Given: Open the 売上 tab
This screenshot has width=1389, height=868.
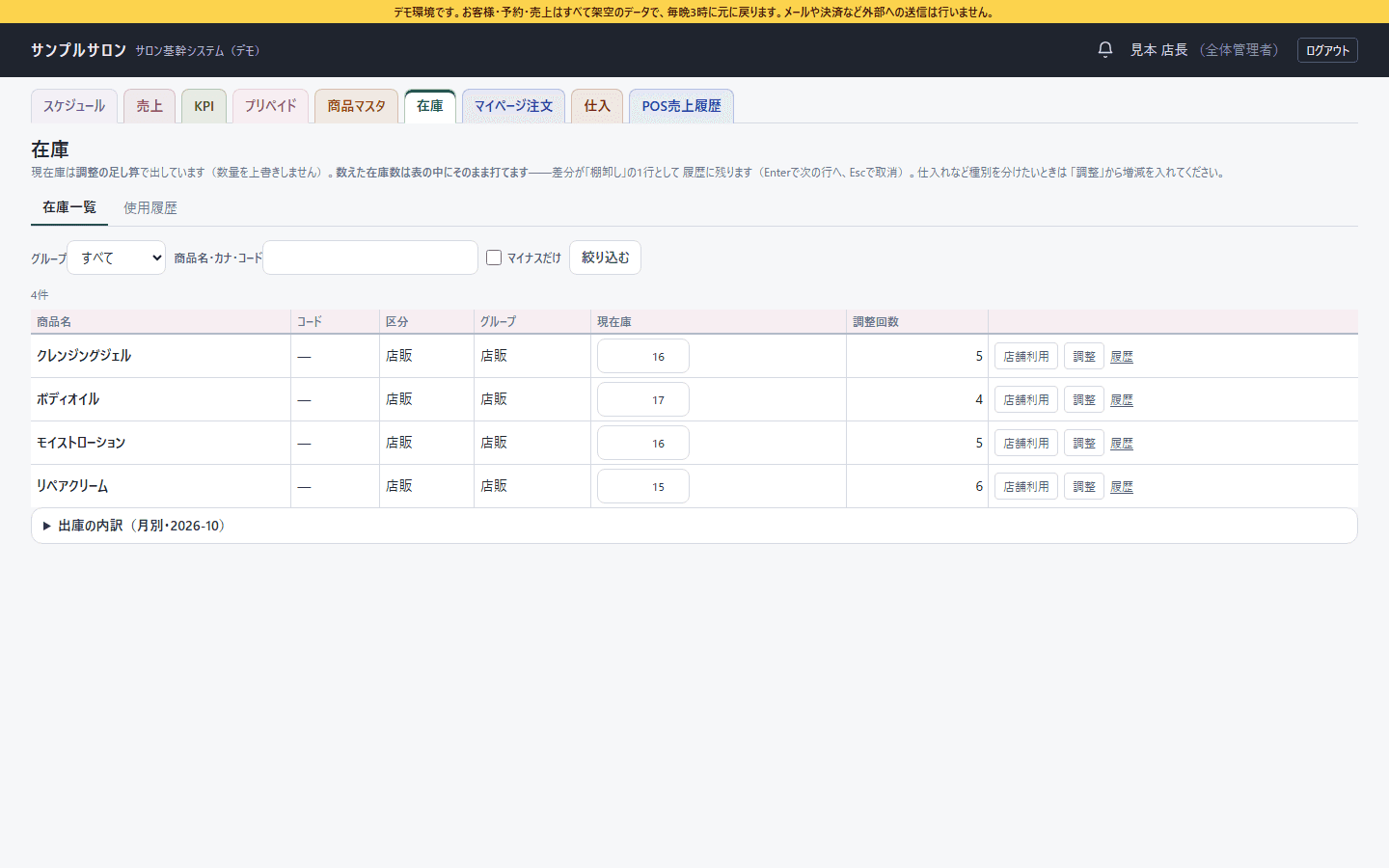Looking at the screenshot, I should [150, 106].
